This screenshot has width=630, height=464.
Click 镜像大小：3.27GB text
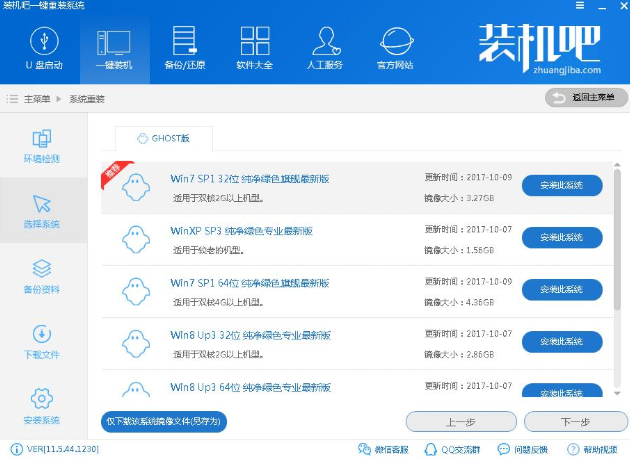coord(459,198)
